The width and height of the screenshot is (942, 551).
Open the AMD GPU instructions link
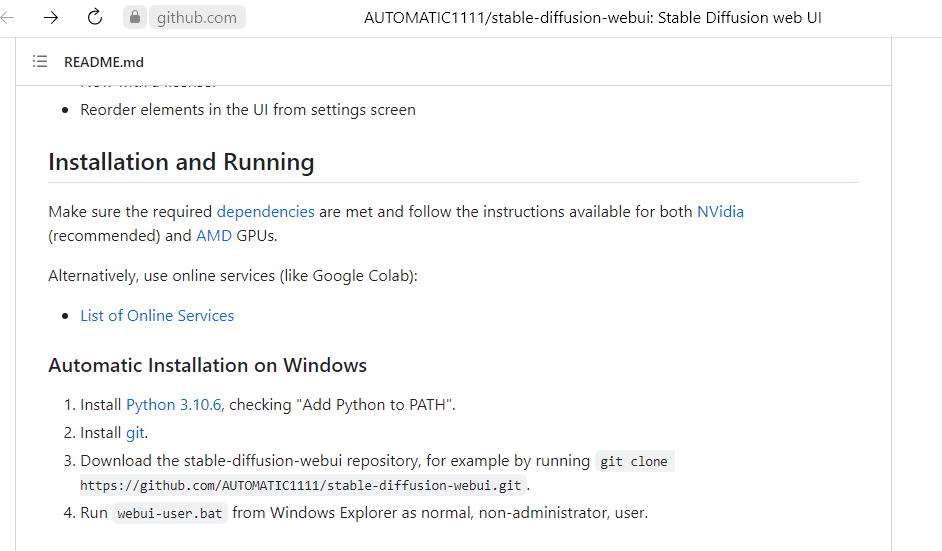point(214,236)
